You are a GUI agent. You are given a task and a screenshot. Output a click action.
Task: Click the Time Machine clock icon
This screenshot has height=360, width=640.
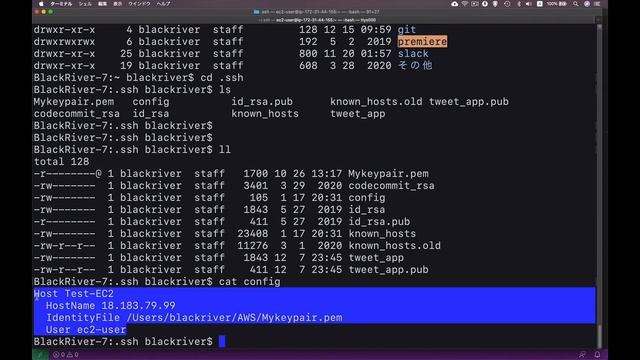click(507, 4)
